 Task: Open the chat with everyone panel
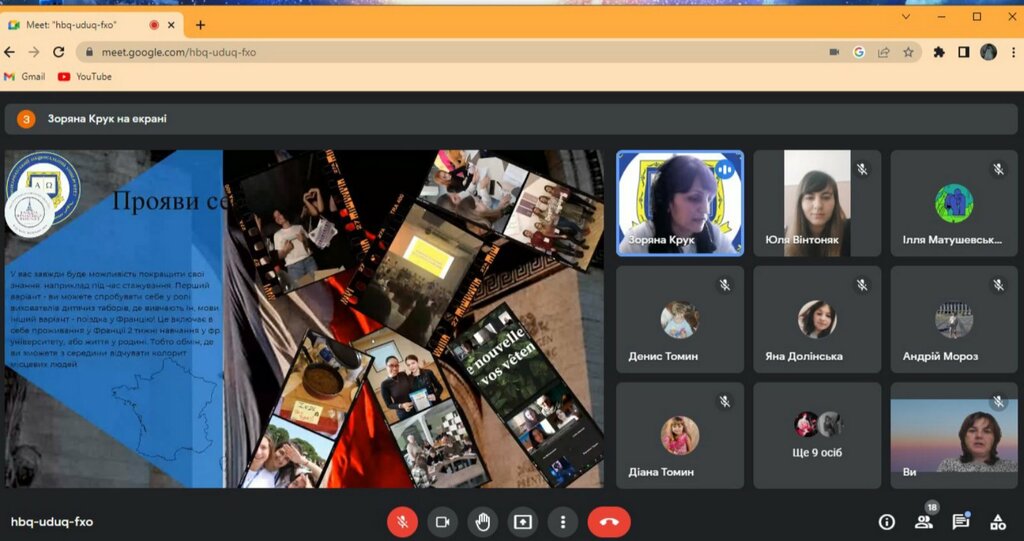point(960,521)
